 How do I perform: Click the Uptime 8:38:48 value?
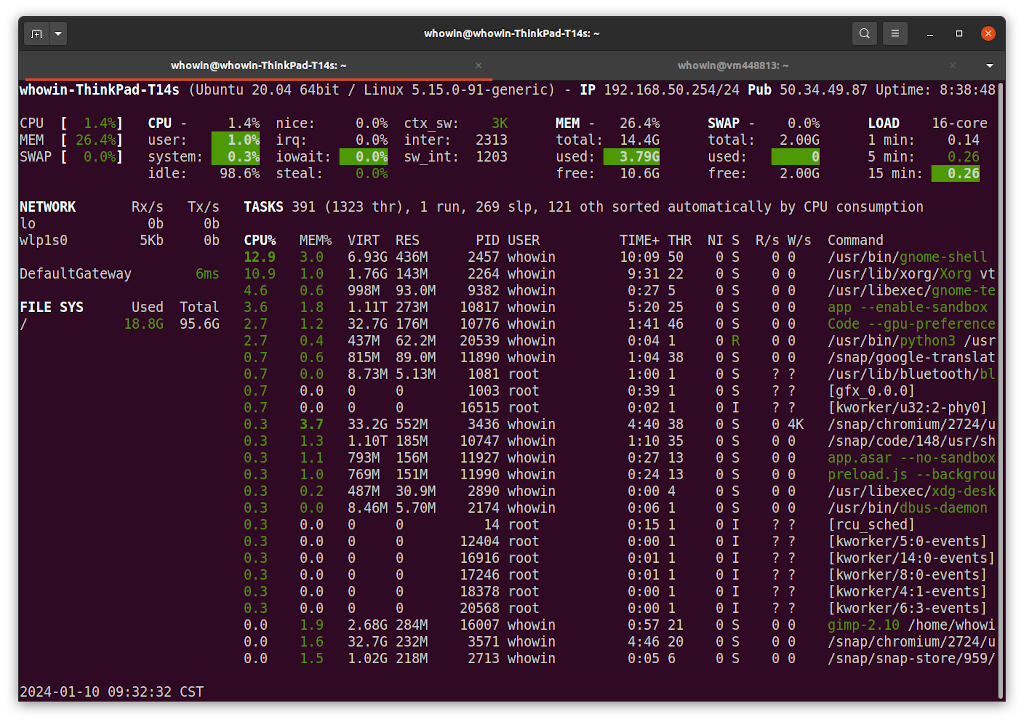tap(967, 90)
